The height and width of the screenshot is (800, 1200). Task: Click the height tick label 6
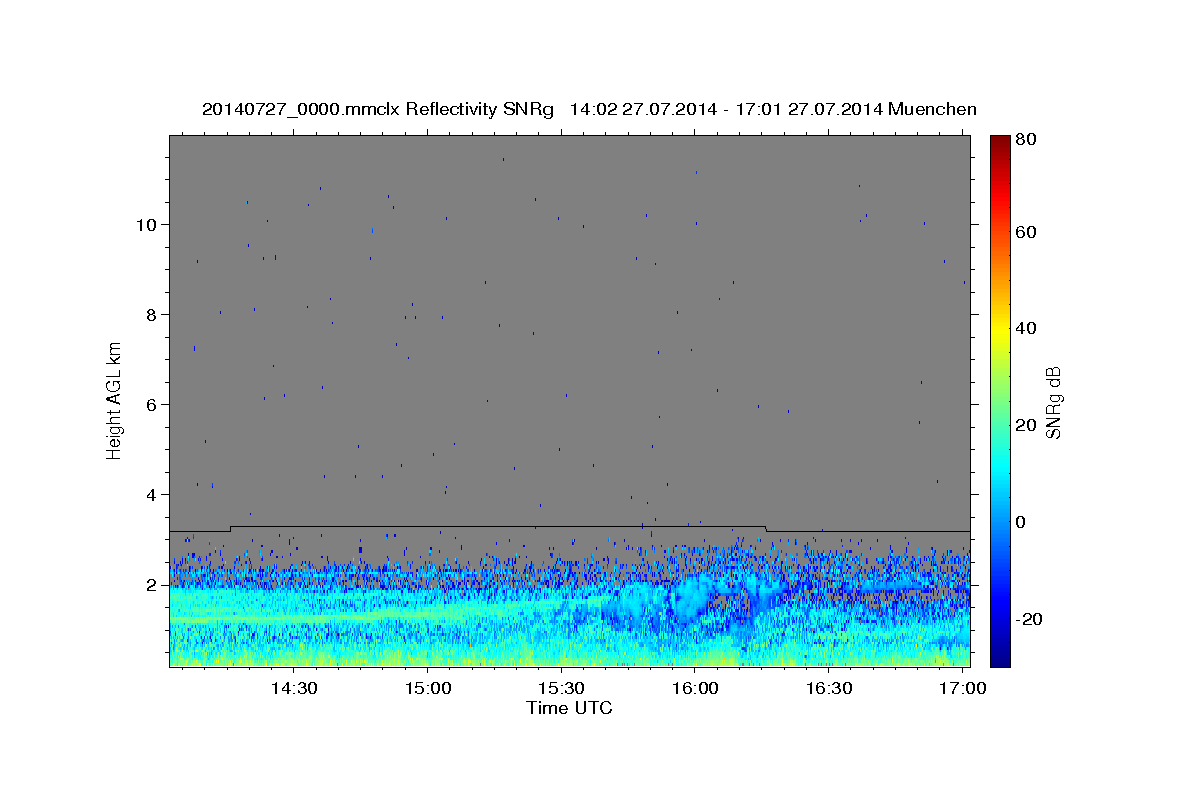153,404
